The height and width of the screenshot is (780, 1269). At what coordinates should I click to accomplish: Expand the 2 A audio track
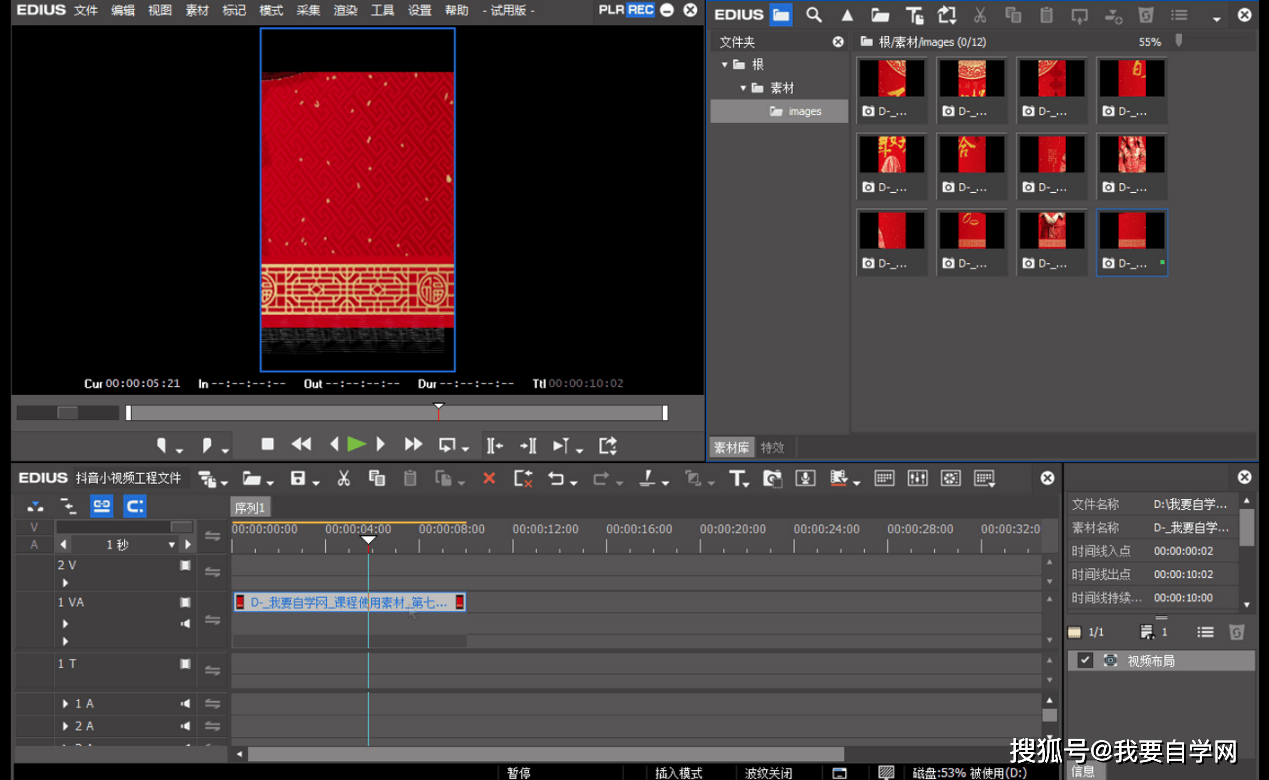(66, 727)
